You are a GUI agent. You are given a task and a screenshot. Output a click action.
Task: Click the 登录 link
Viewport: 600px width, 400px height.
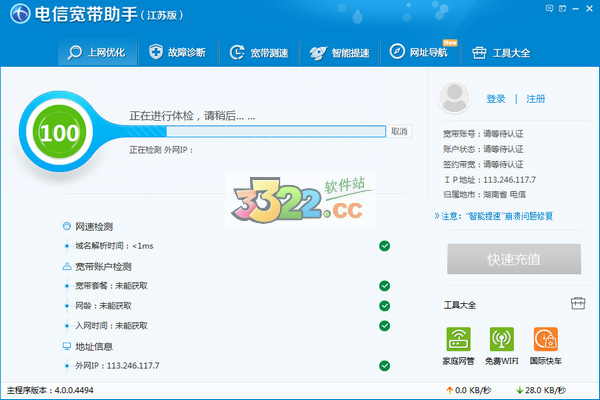click(x=496, y=99)
